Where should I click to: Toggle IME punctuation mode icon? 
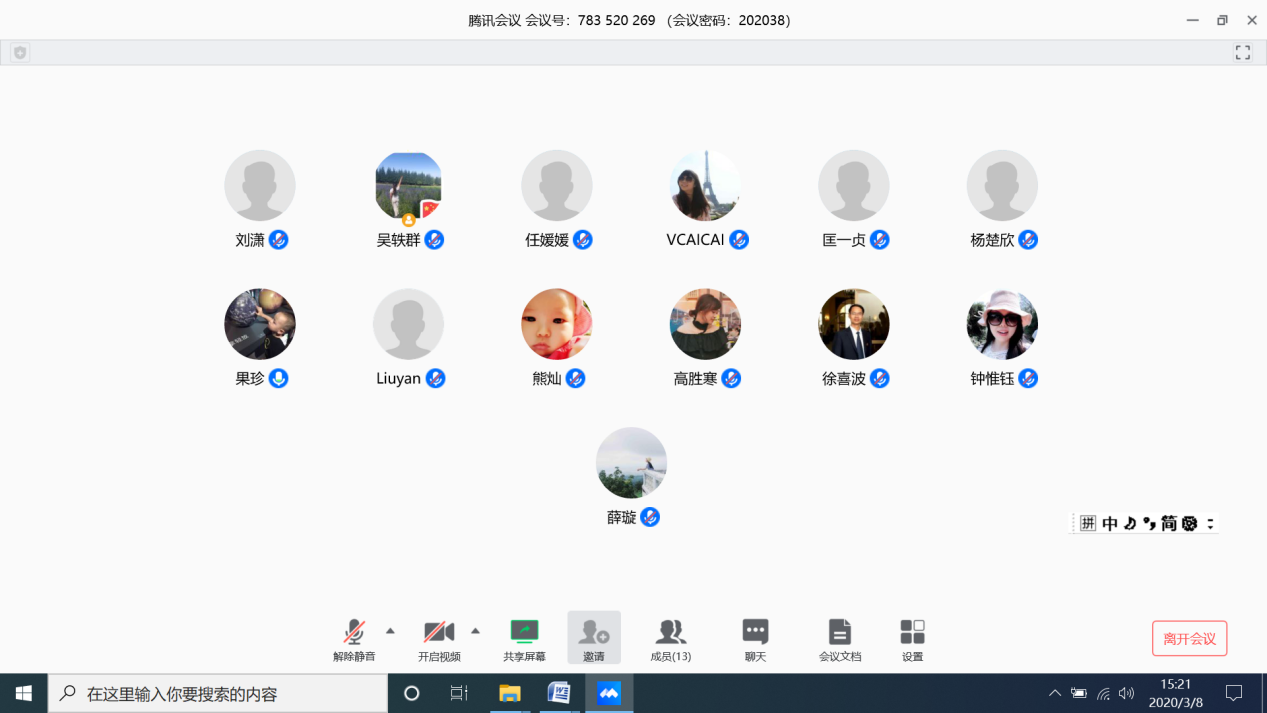coord(1149,523)
